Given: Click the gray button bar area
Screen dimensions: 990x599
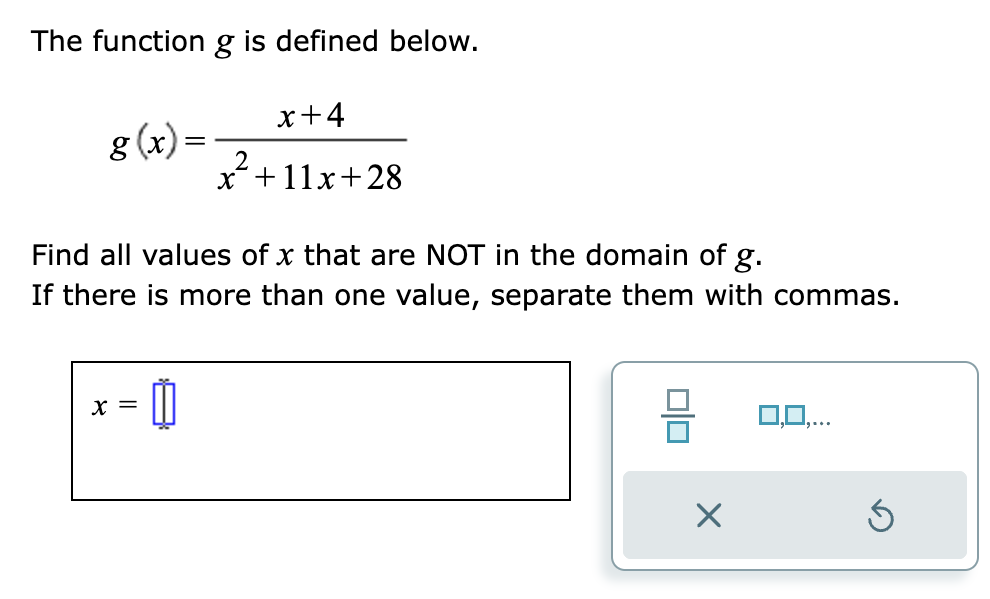Looking at the screenshot, I should click(x=793, y=517).
